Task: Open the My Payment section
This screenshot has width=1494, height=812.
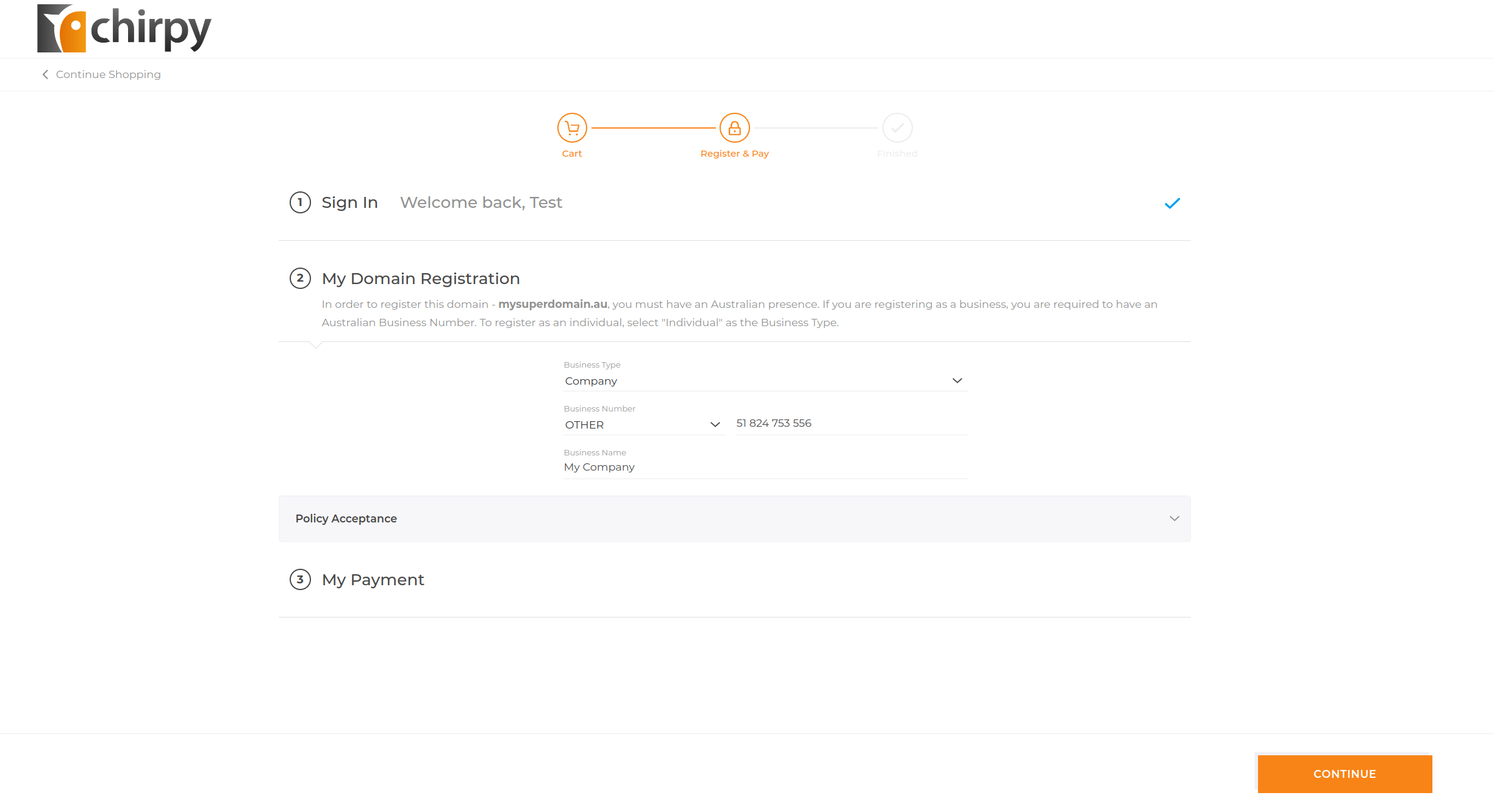Action: coord(373,580)
